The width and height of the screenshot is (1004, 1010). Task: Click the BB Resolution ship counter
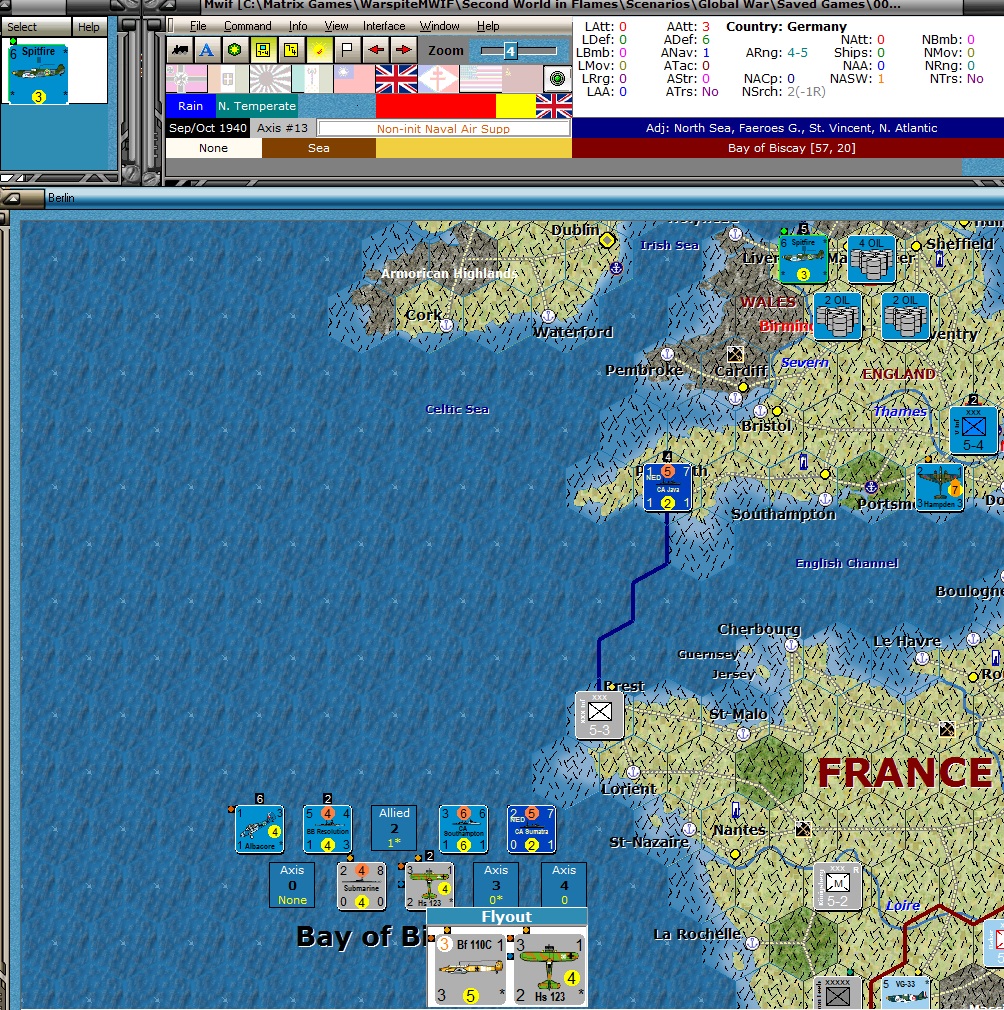(328, 829)
